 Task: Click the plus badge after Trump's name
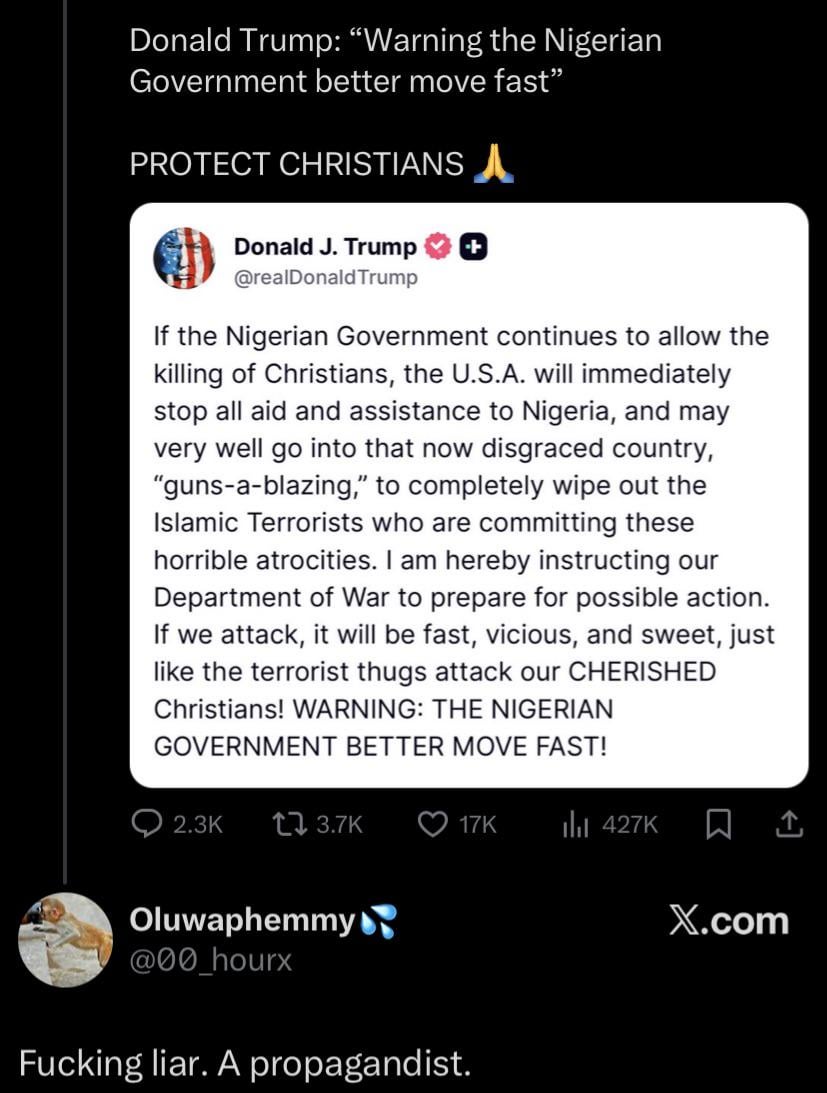[x=473, y=246]
